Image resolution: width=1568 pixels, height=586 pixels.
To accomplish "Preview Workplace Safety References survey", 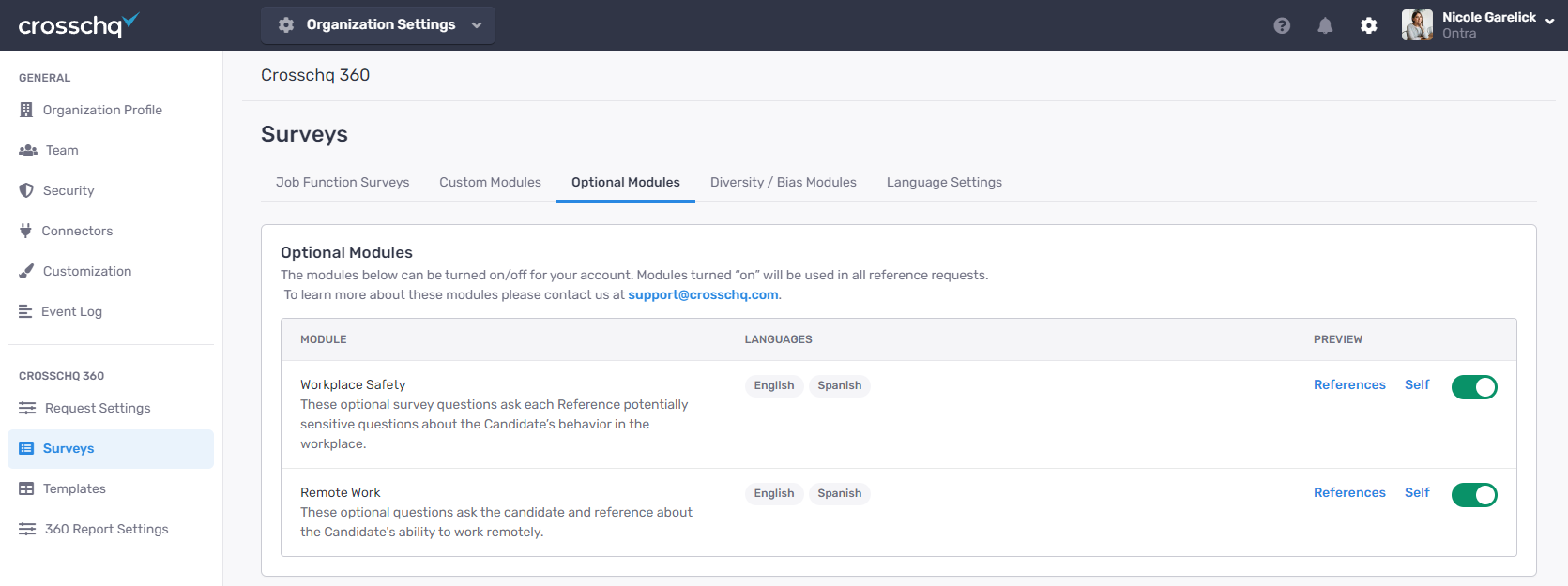I will pos(1349,384).
